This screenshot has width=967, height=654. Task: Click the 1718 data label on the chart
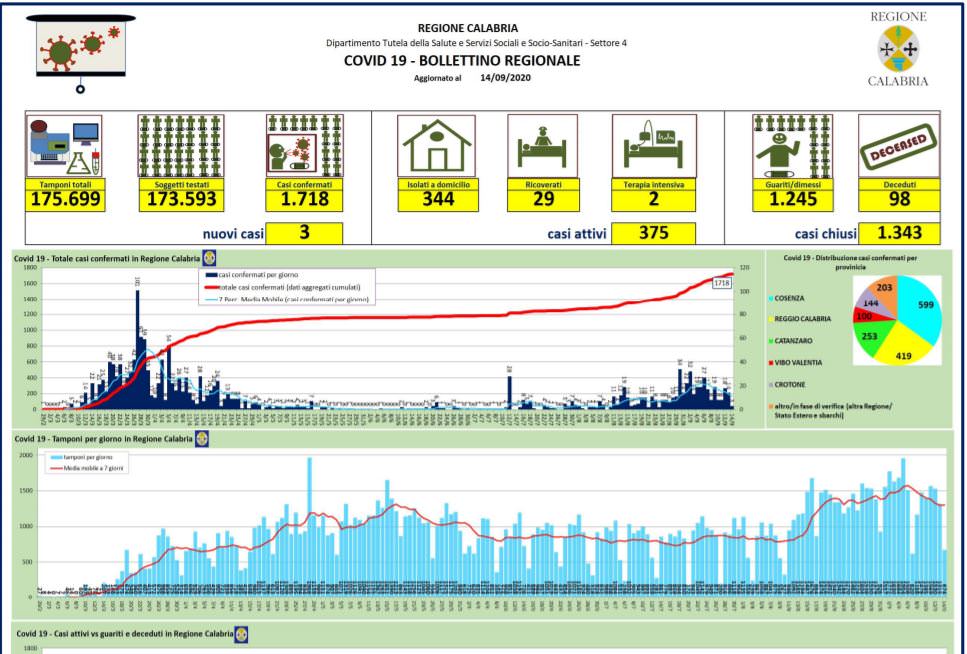[722, 284]
